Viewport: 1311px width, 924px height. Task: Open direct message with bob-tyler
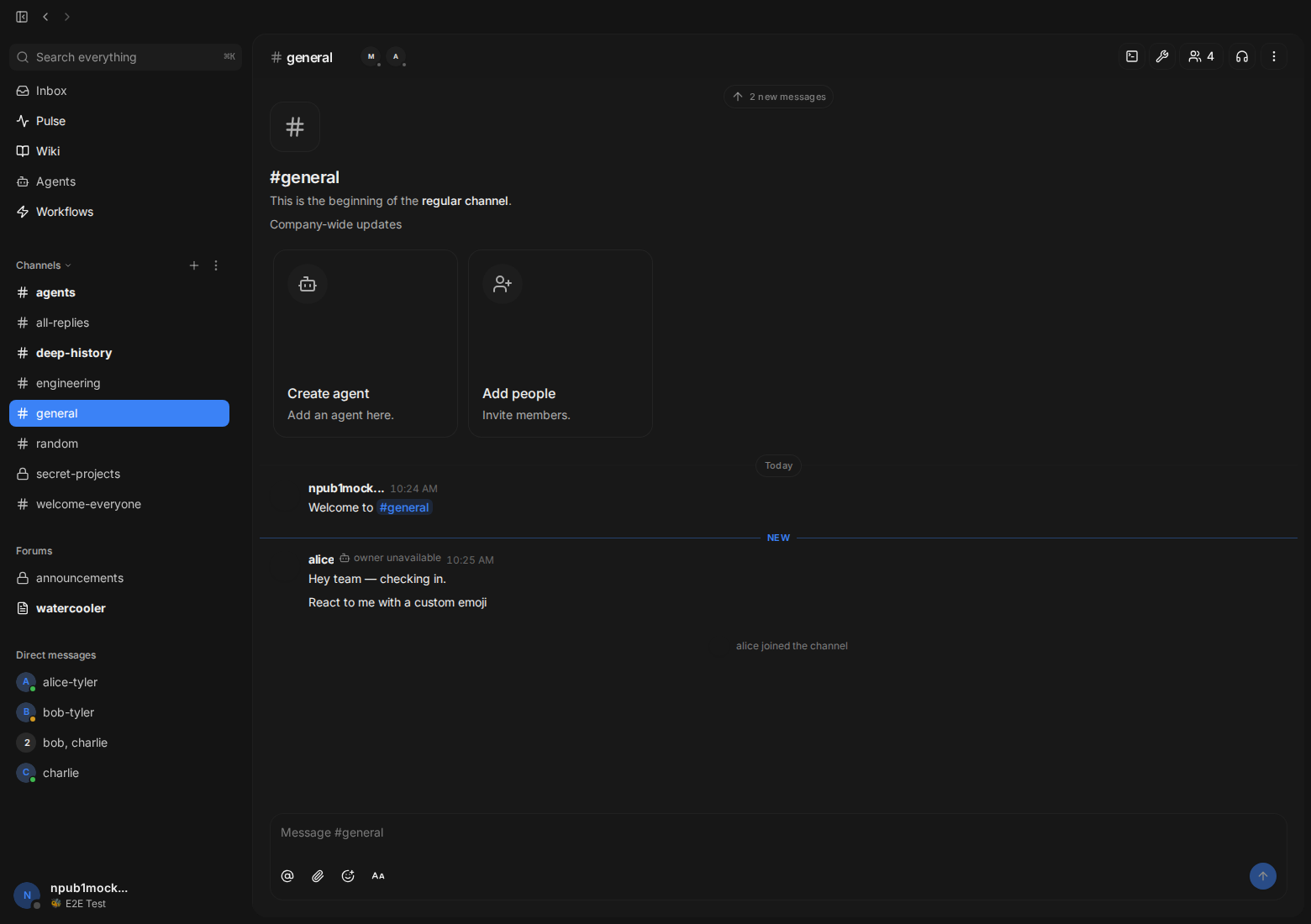pyautogui.click(x=119, y=712)
